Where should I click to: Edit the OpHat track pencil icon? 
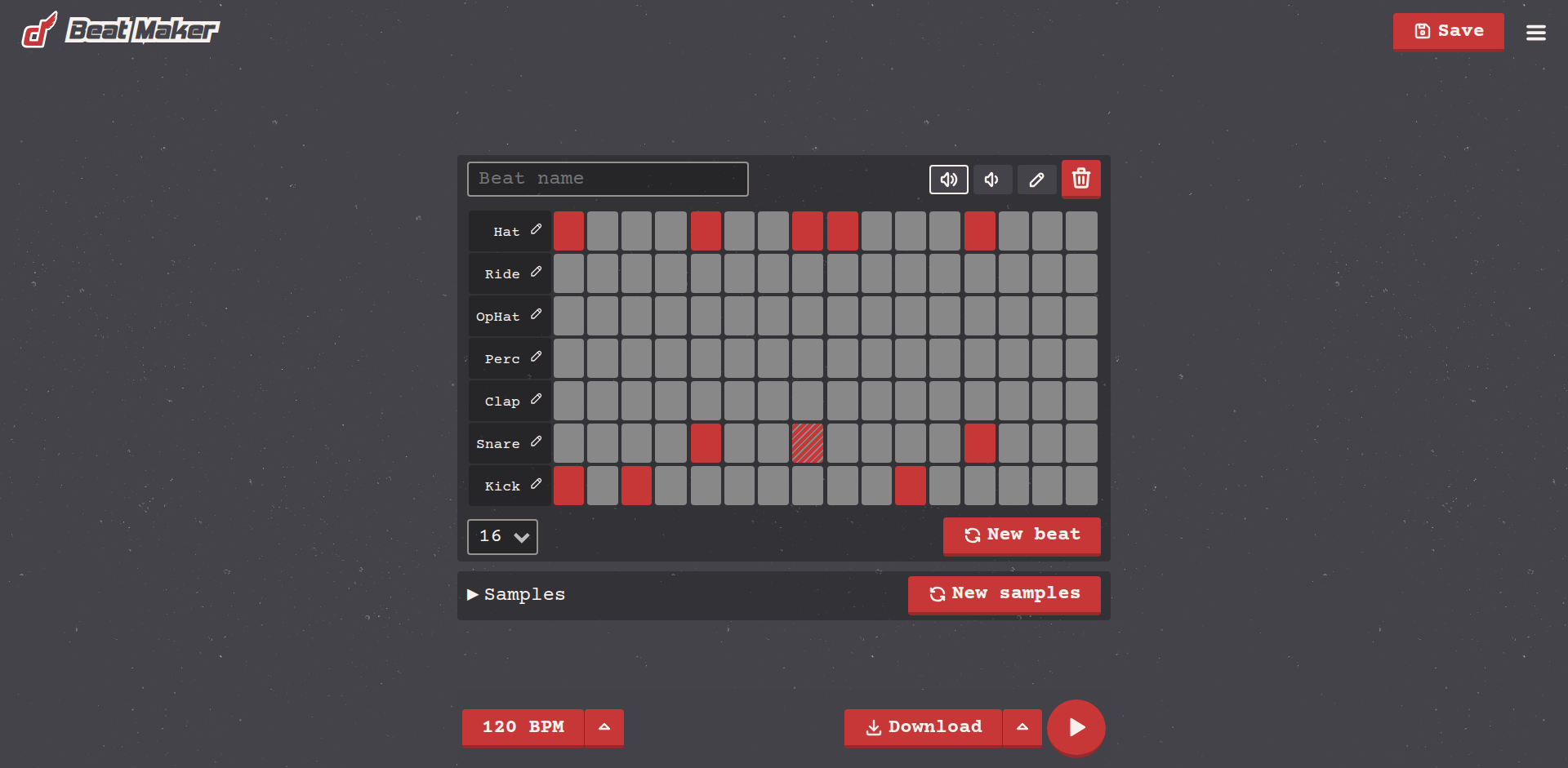[536, 314]
